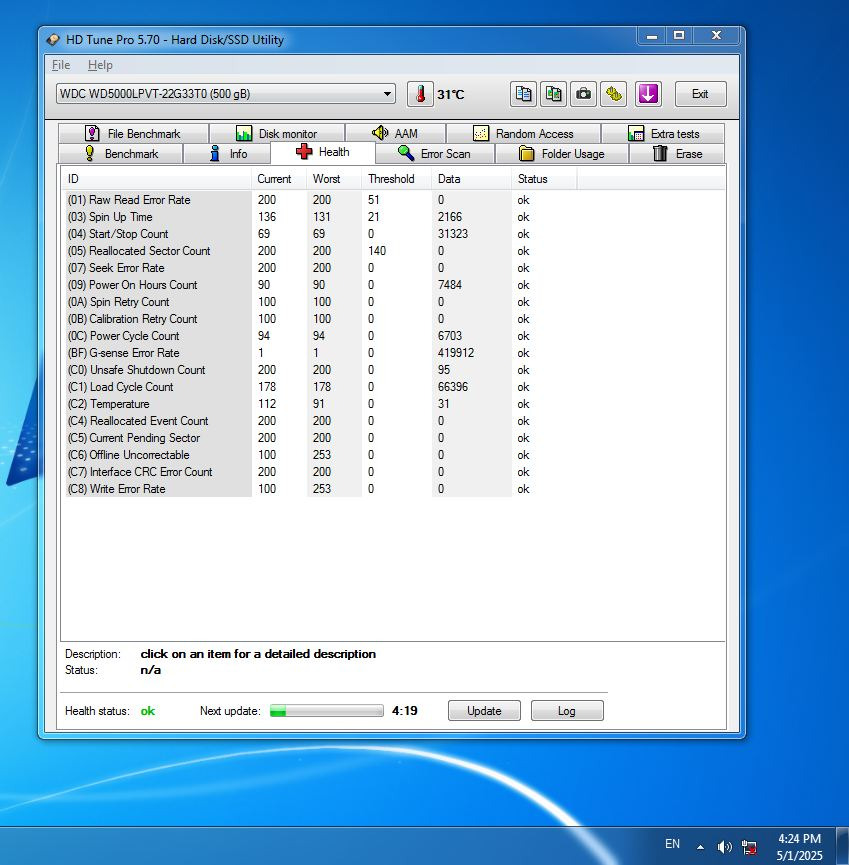This screenshot has height=865, width=849.
Task: Click the ID column header
Action: 156,179
